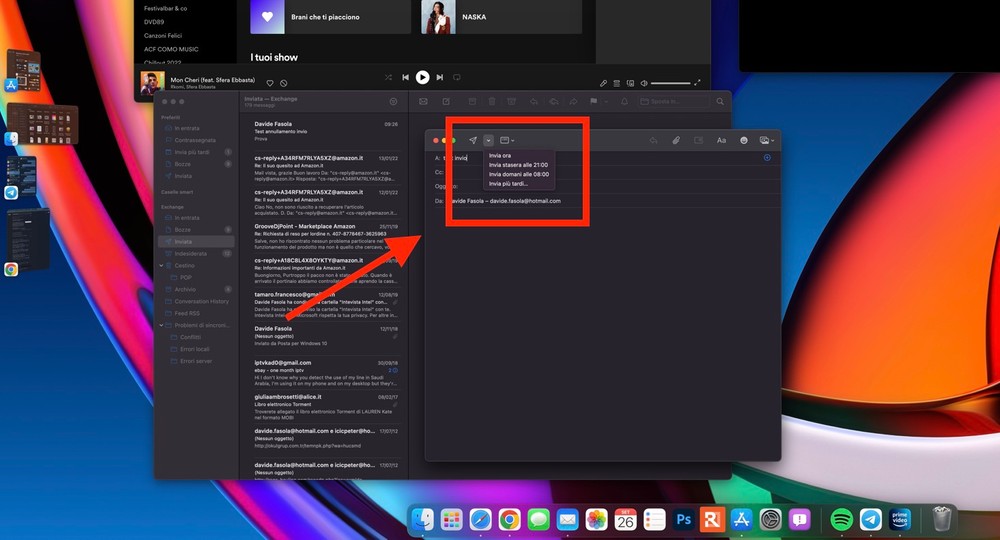The width and height of the screenshot is (1000, 540).
Task: Click the send-later dropdown arrow
Action: [x=488, y=140]
